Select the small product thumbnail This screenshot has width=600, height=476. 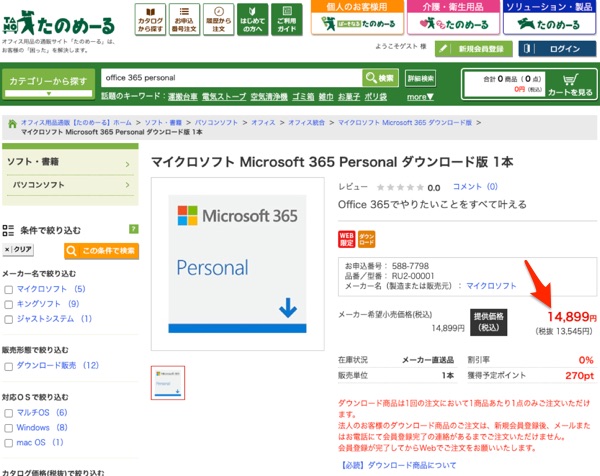[168, 383]
